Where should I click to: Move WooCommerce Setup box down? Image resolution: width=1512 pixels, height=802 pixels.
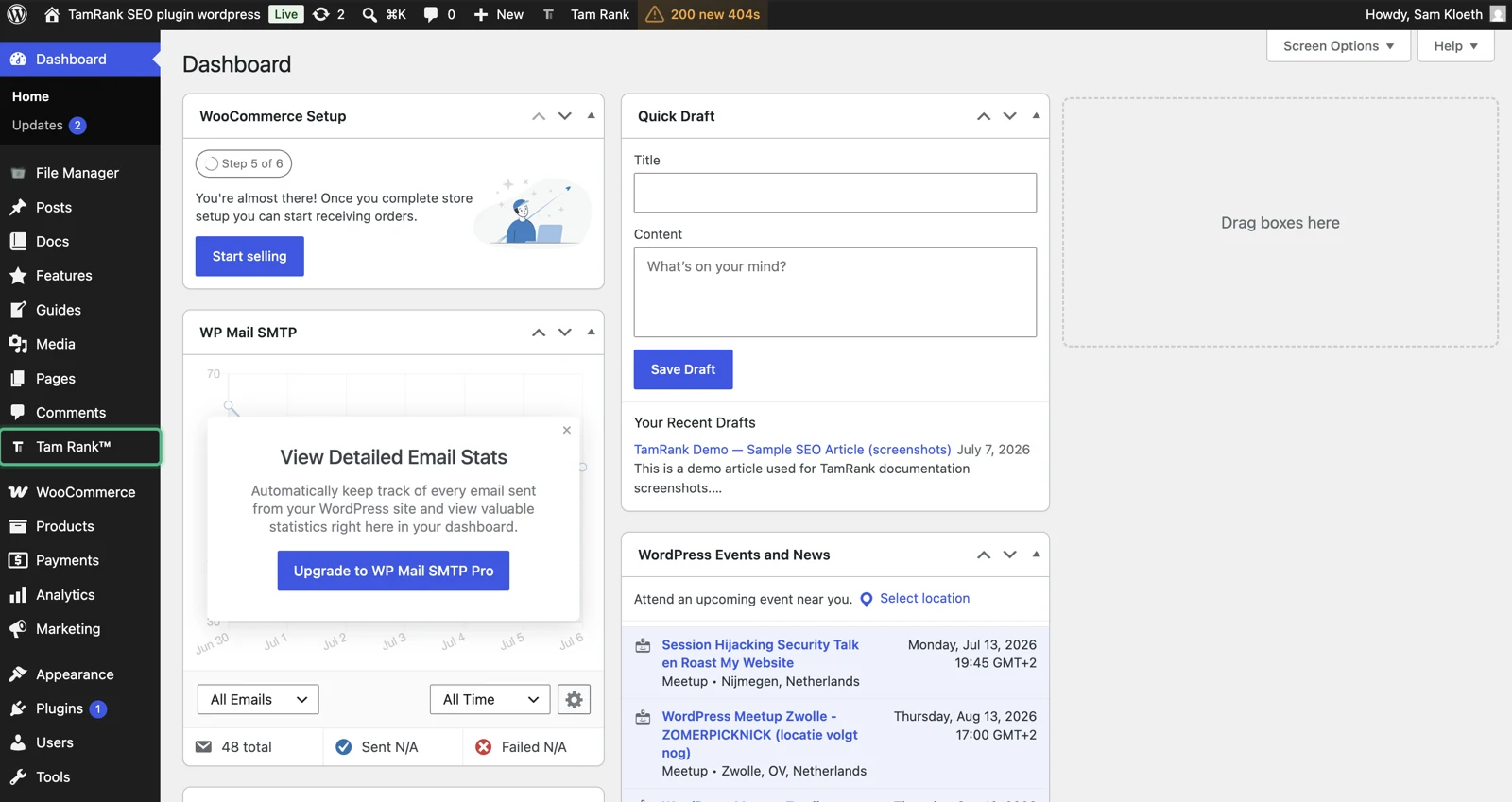564,116
